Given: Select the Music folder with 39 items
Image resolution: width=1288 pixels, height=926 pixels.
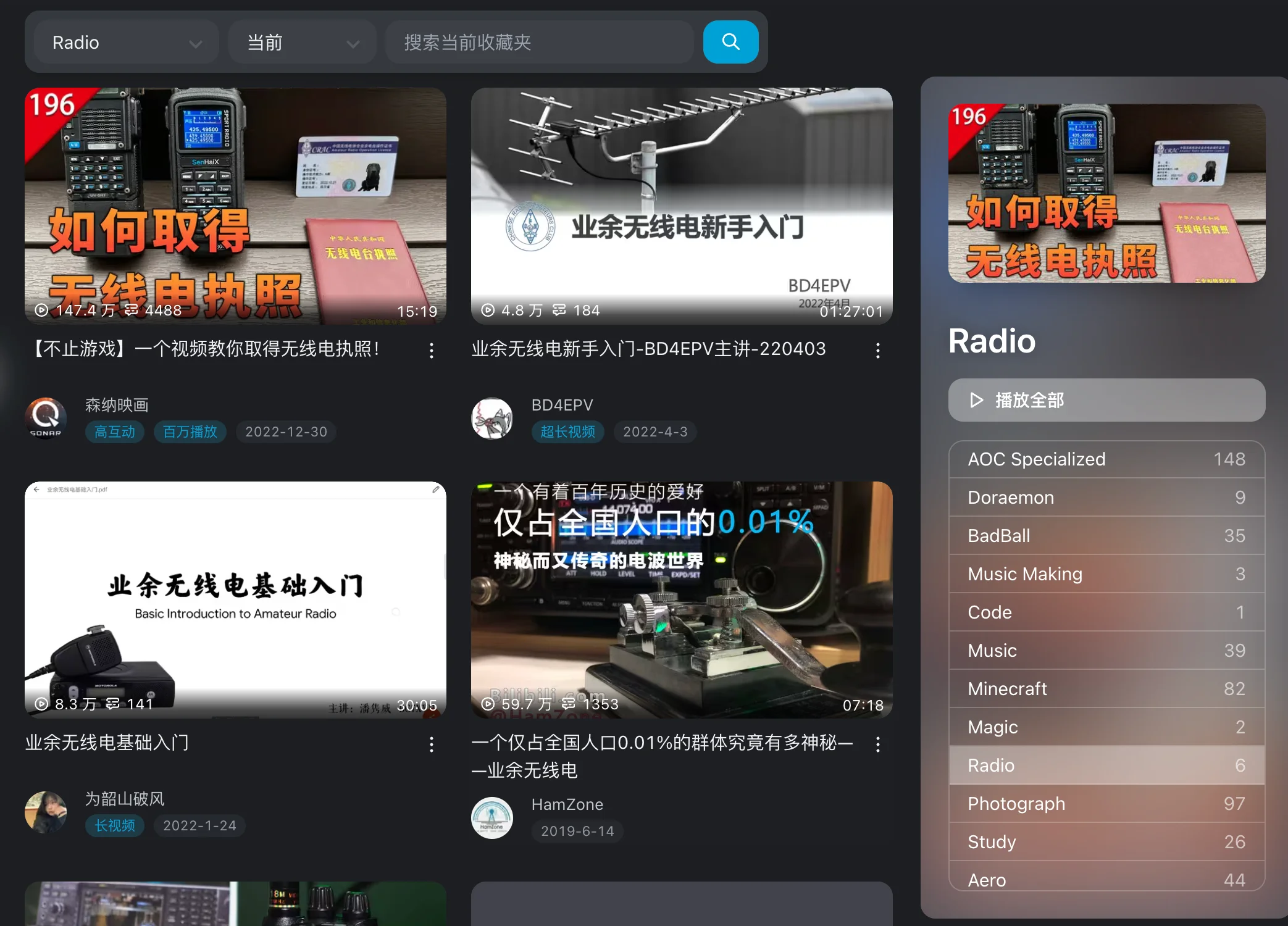Looking at the screenshot, I should 1106,651.
